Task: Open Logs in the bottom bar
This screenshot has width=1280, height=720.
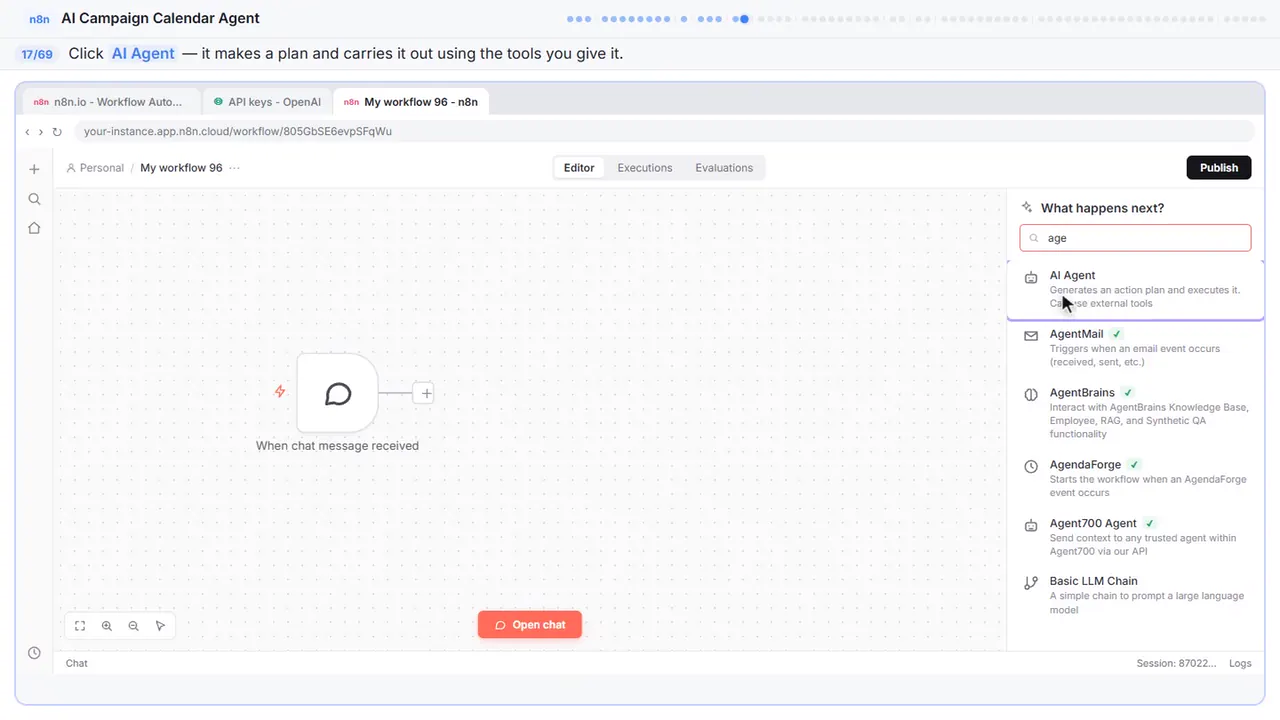Action: 1240,664
